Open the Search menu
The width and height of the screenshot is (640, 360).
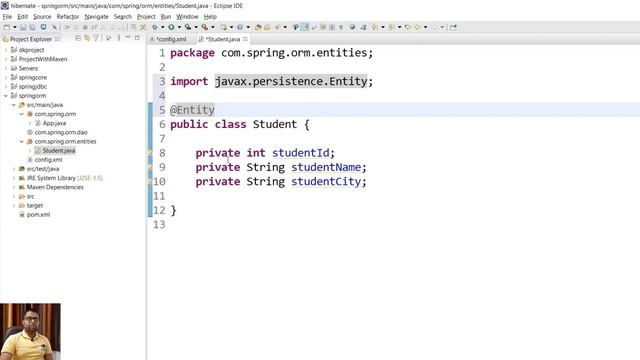[123, 17]
